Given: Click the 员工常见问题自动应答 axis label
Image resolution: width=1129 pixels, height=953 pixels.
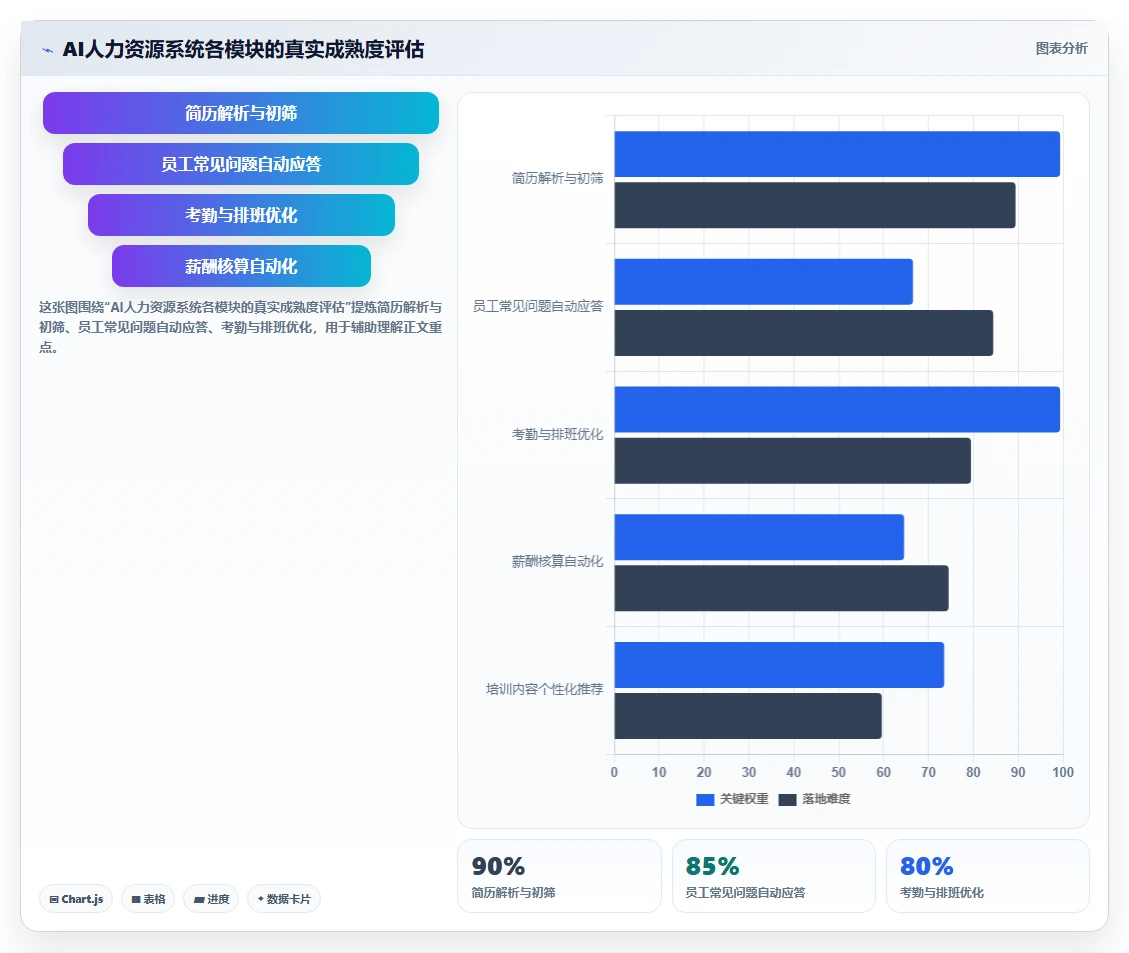Looking at the screenshot, I should click(537, 307).
